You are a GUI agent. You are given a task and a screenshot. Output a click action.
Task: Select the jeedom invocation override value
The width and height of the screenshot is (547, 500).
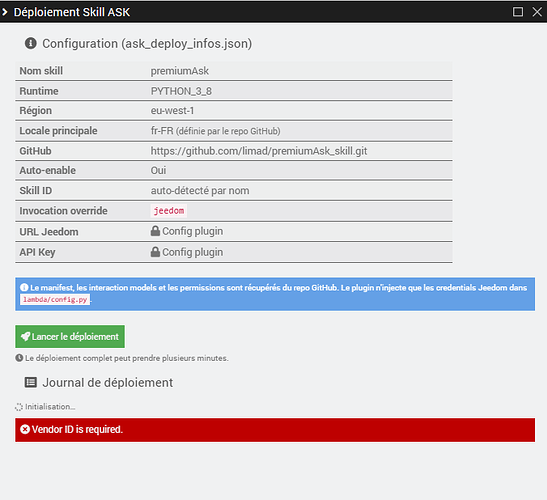point(169,211)
